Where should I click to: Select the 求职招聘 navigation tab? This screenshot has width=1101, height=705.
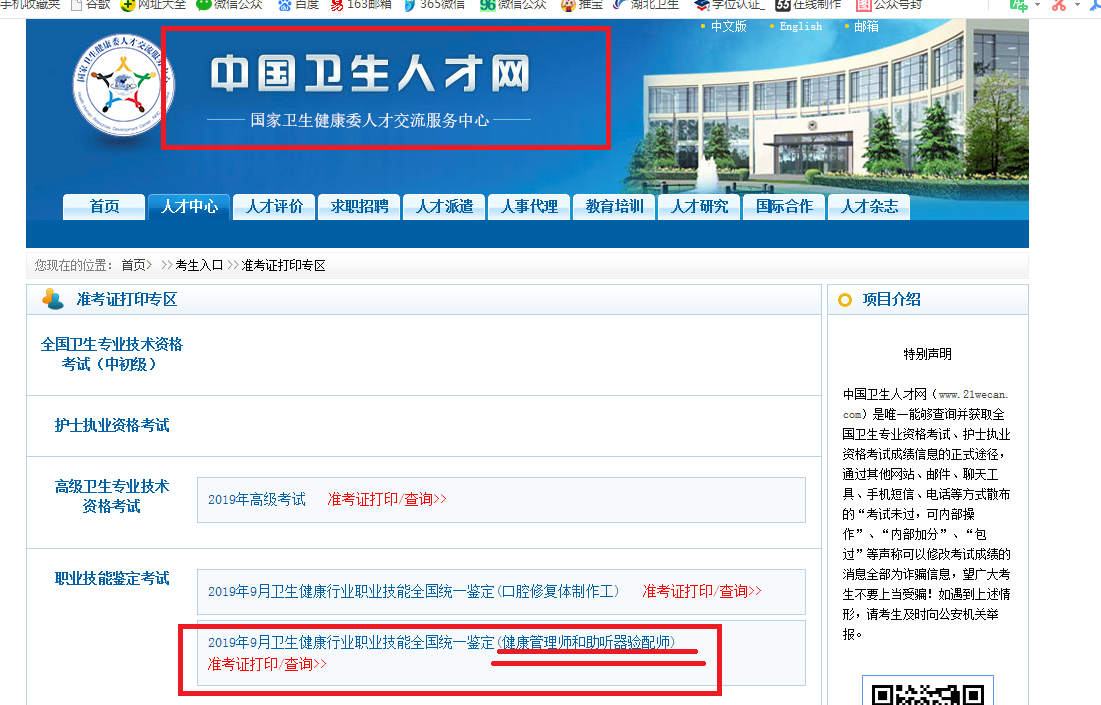[359, 206]
